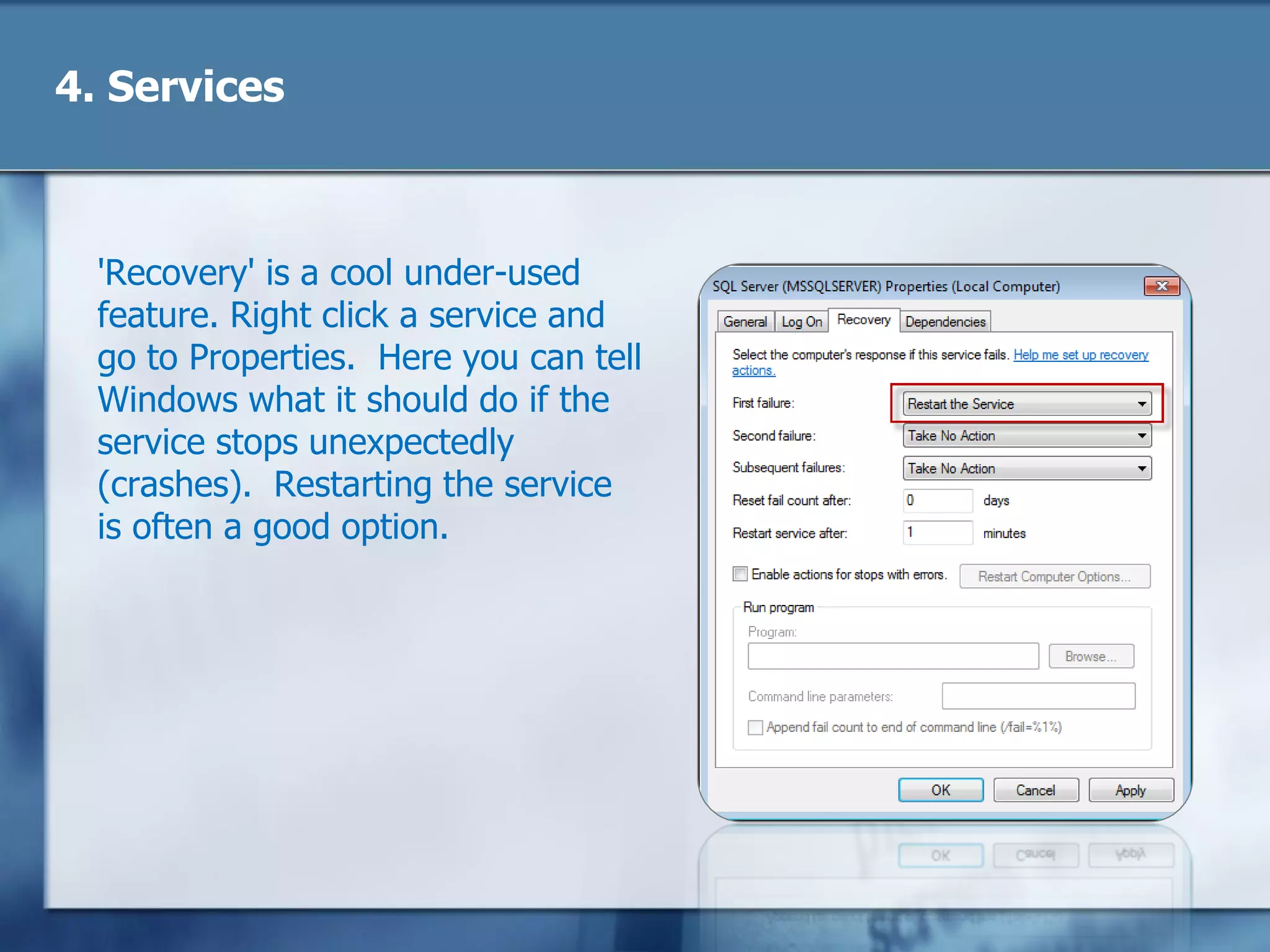Open the Subsequent failures dropdown

coord(1027,469)
